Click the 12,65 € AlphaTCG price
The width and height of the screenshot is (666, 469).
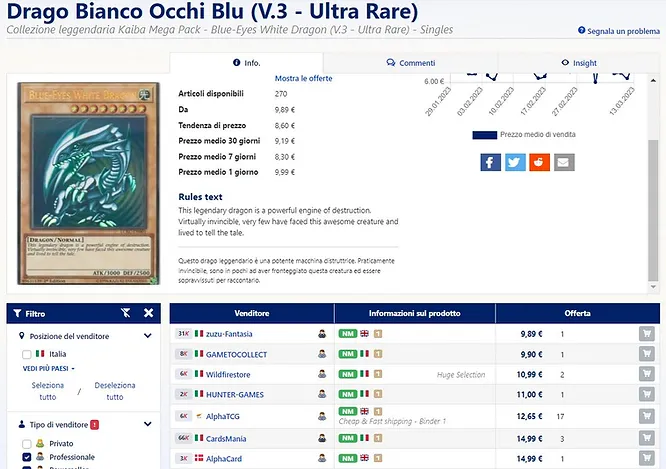pyautogui.click(x=529, y=416)
